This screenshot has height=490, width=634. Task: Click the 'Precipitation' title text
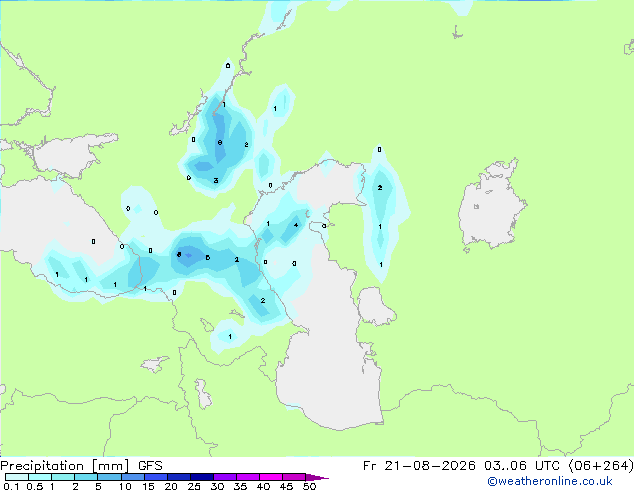42,466
